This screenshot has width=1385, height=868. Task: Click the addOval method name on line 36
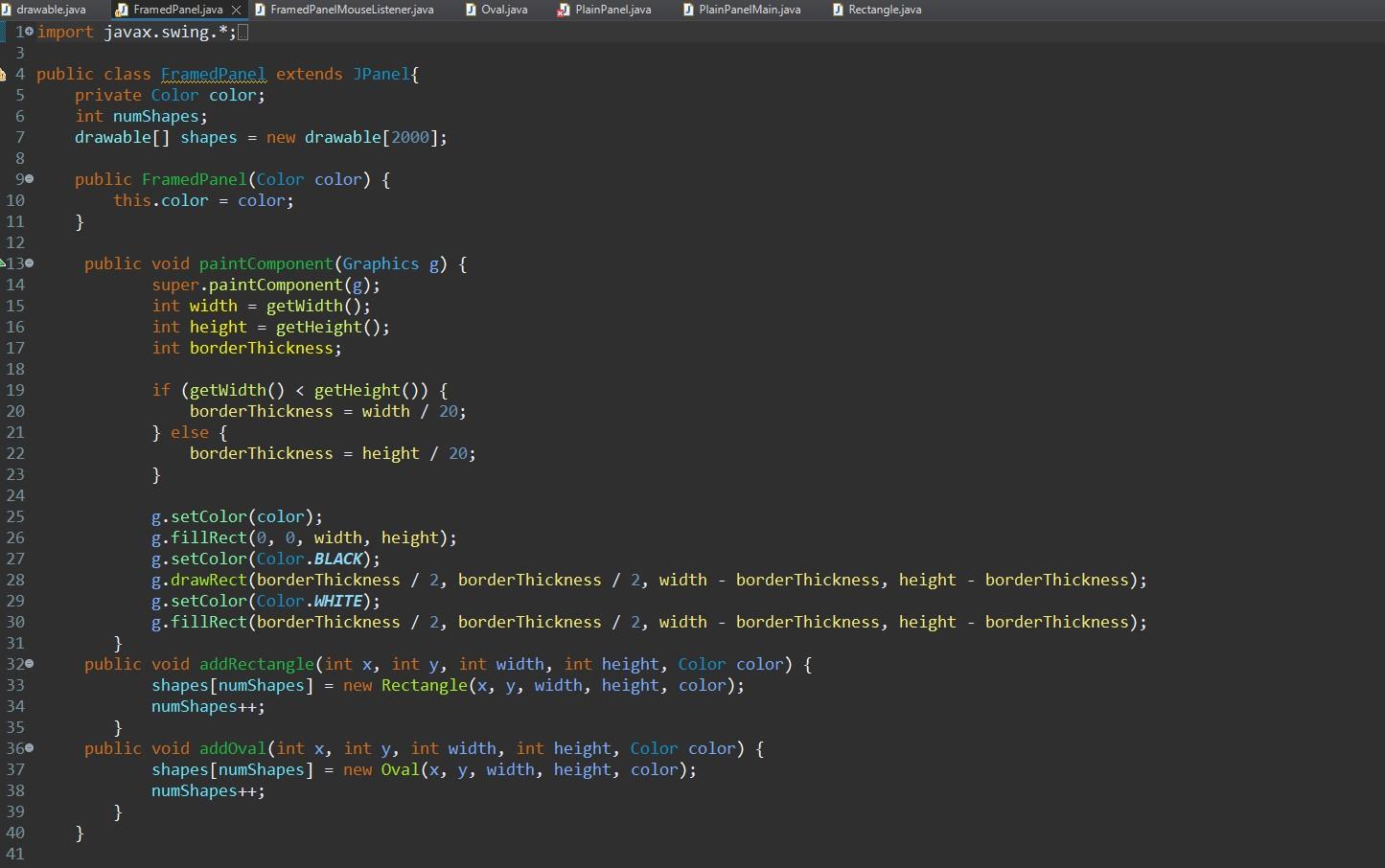coord(232,748)
